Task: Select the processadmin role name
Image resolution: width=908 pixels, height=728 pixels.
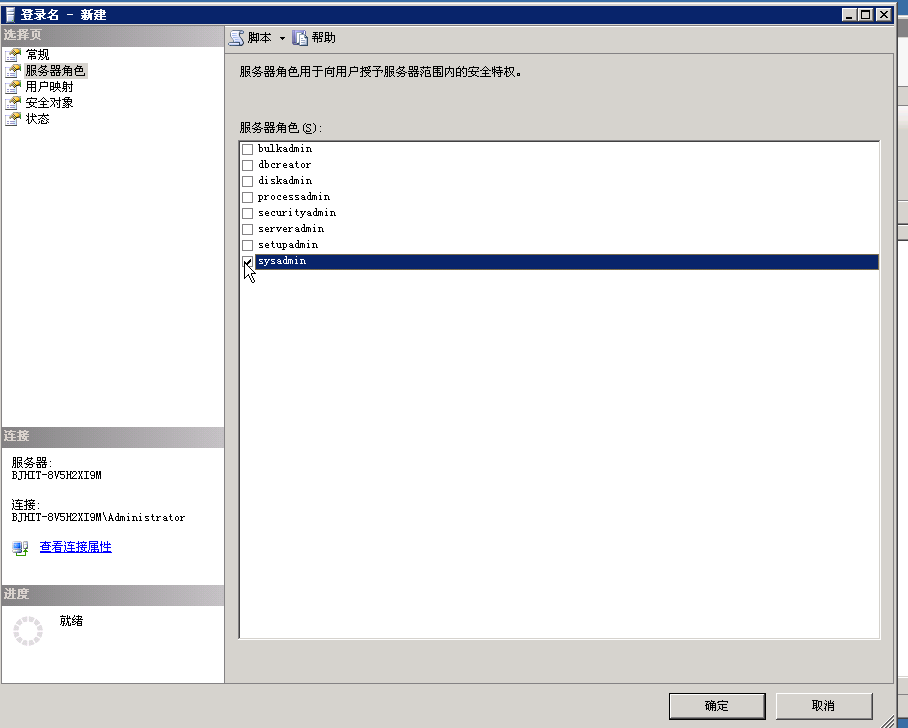Action: click(x=294, y=197)
